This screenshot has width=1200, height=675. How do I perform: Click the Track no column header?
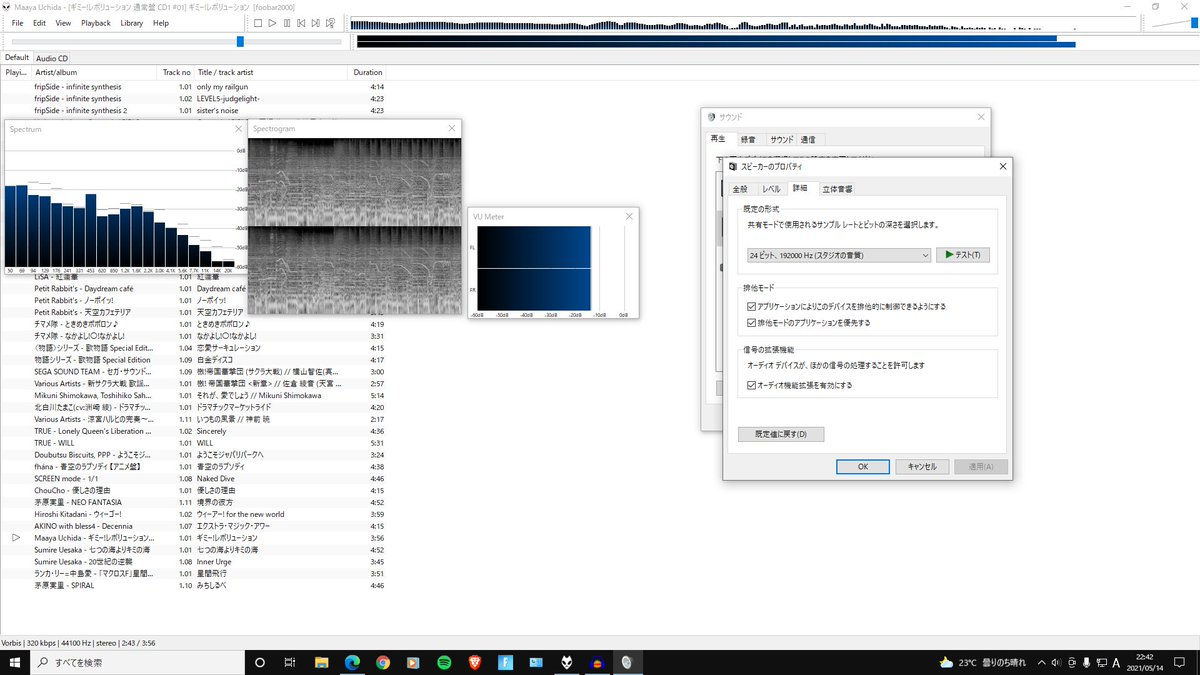(x=176, y=72)
